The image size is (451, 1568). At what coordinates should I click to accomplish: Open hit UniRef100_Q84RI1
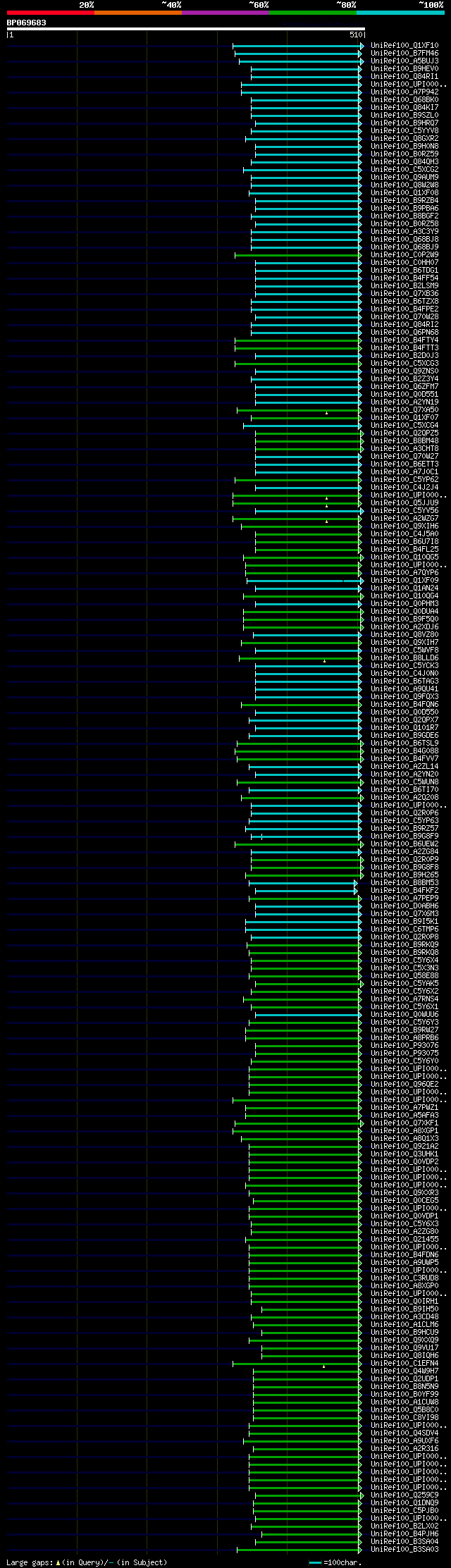coord(404,77)
